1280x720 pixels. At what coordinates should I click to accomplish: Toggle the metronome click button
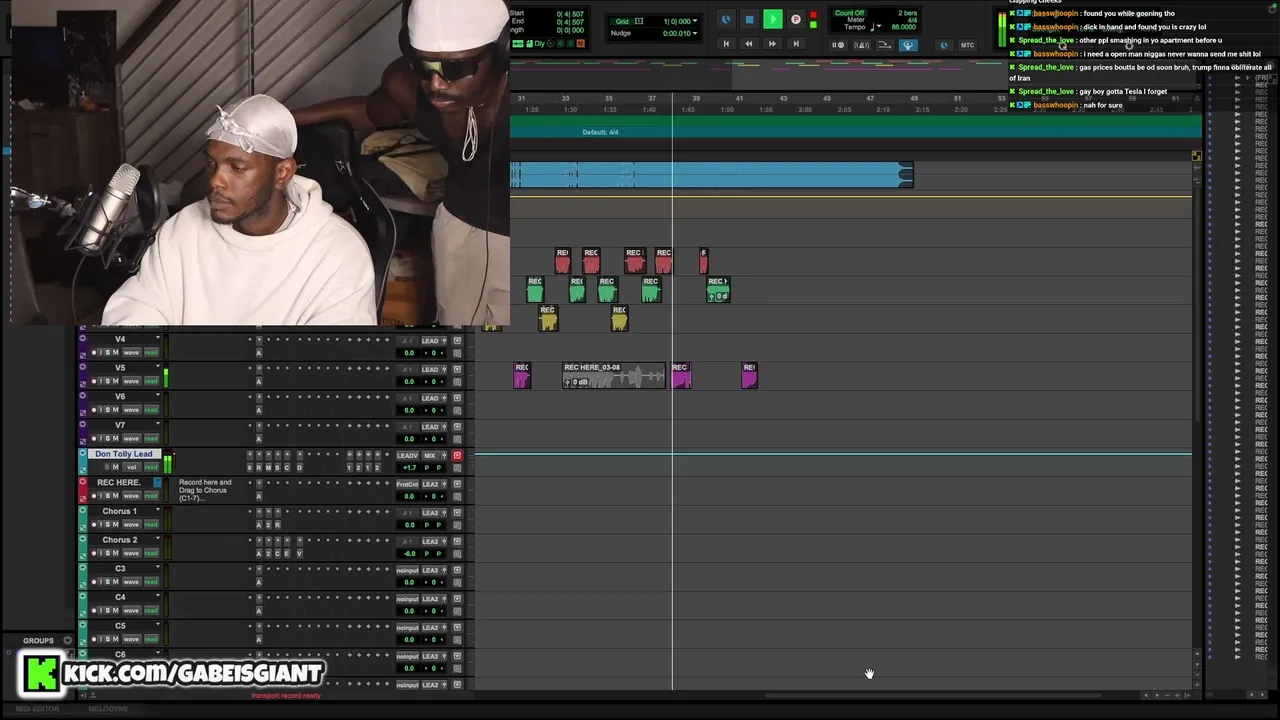pyautogui.click(x=861, y=45)
